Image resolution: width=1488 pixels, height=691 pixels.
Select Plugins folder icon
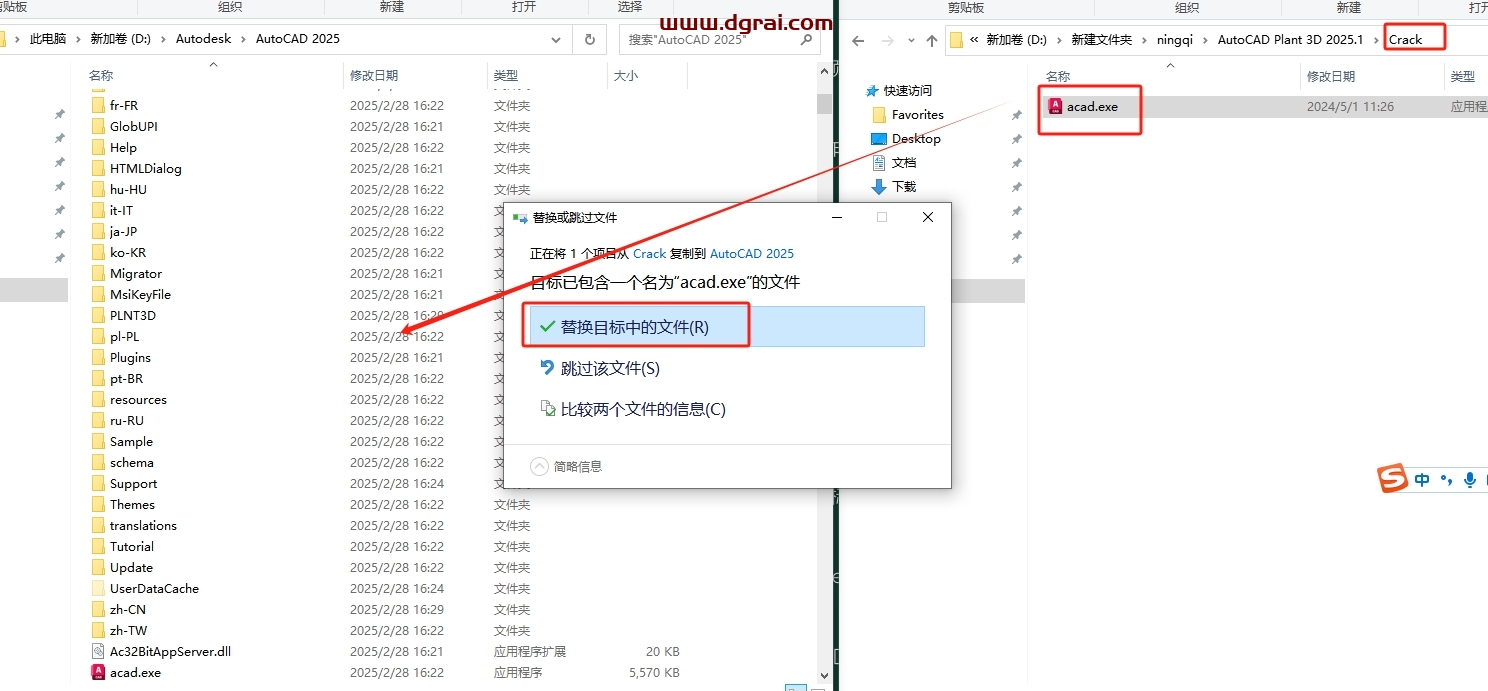98,357
